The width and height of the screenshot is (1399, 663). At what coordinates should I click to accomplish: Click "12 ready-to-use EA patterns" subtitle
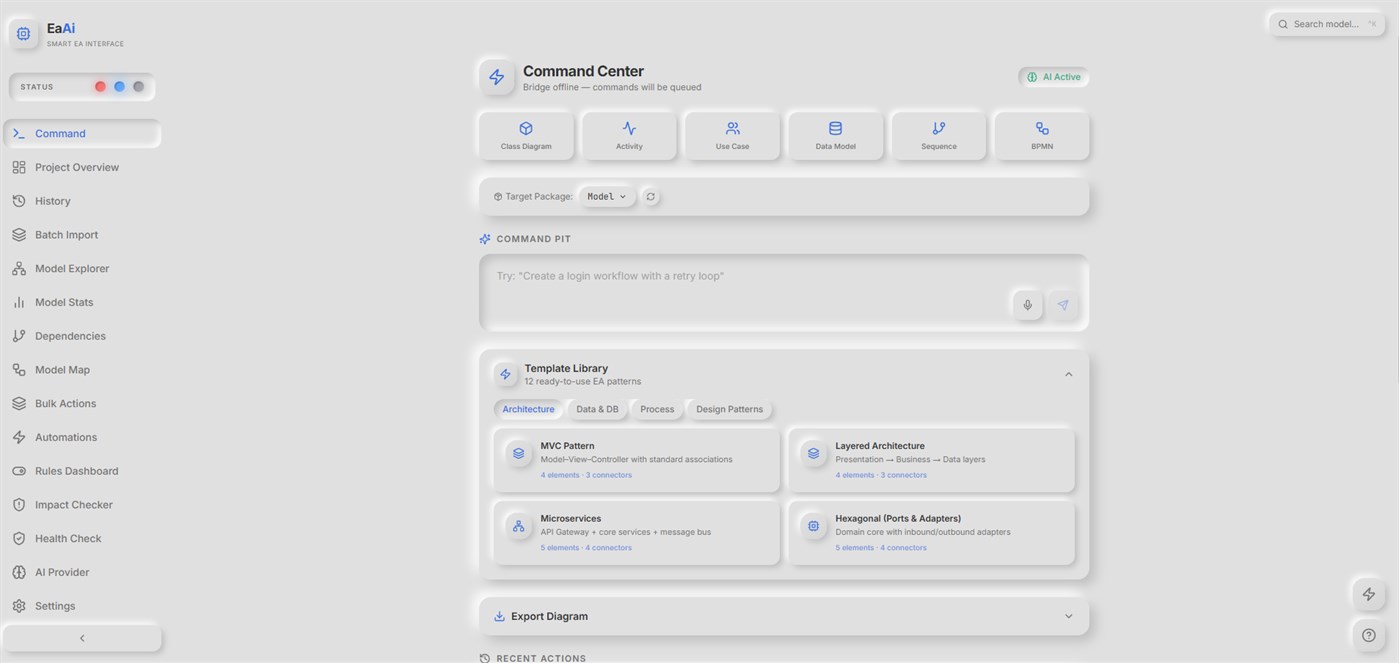583,381
